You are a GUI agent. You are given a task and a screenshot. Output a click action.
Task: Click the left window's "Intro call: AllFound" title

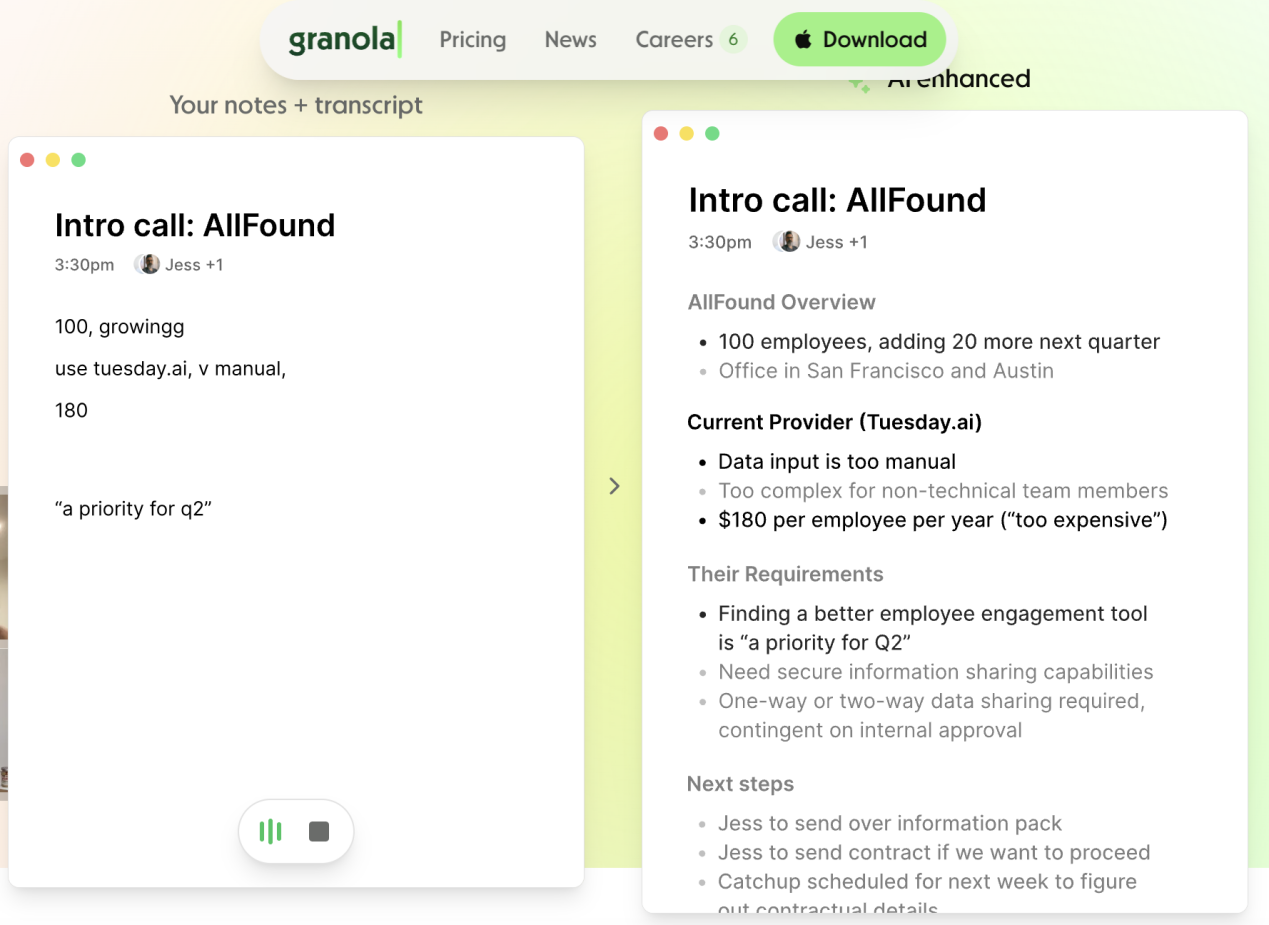[195, 225]
